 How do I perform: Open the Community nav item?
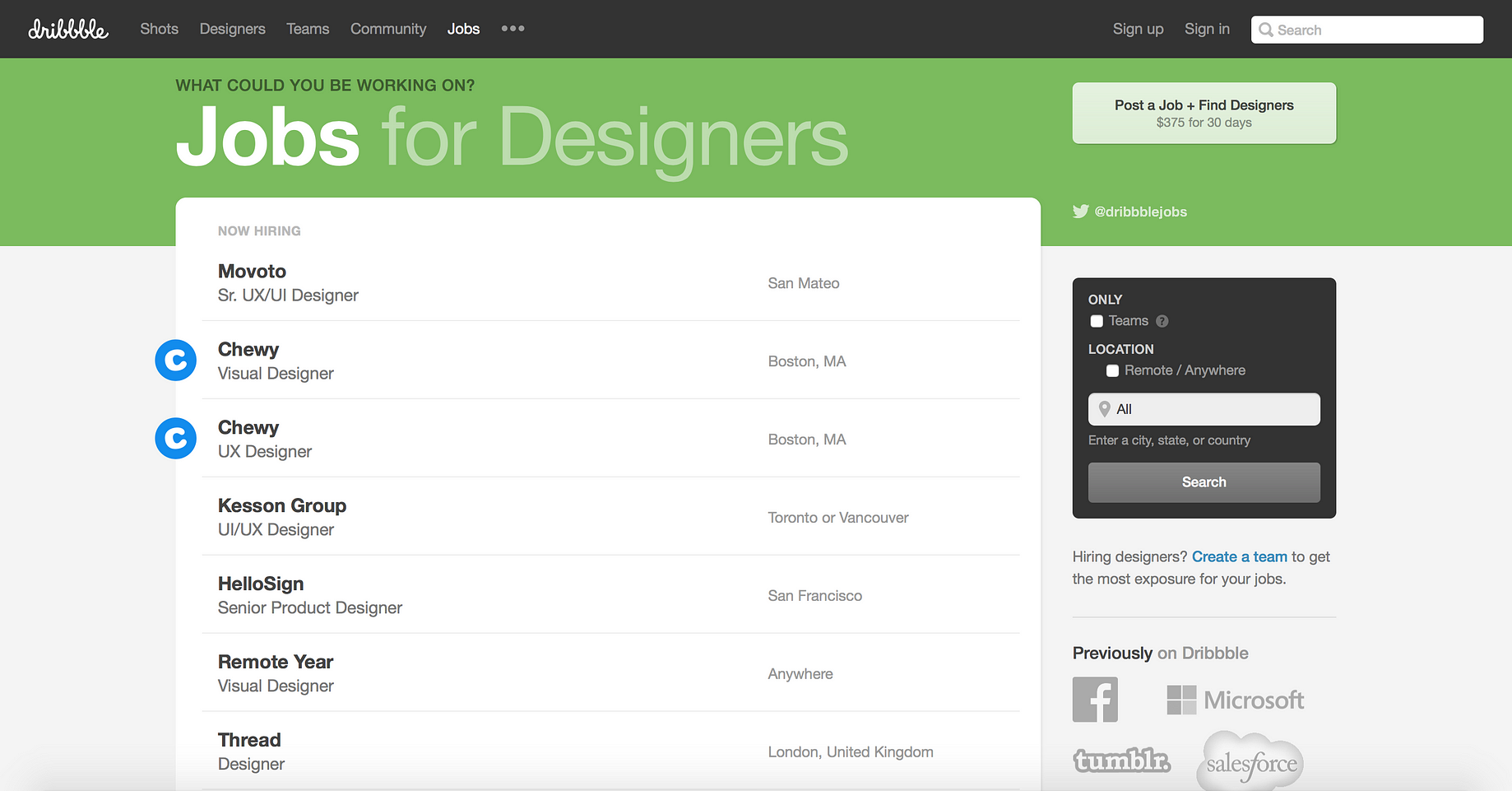(x=388, y=29)
